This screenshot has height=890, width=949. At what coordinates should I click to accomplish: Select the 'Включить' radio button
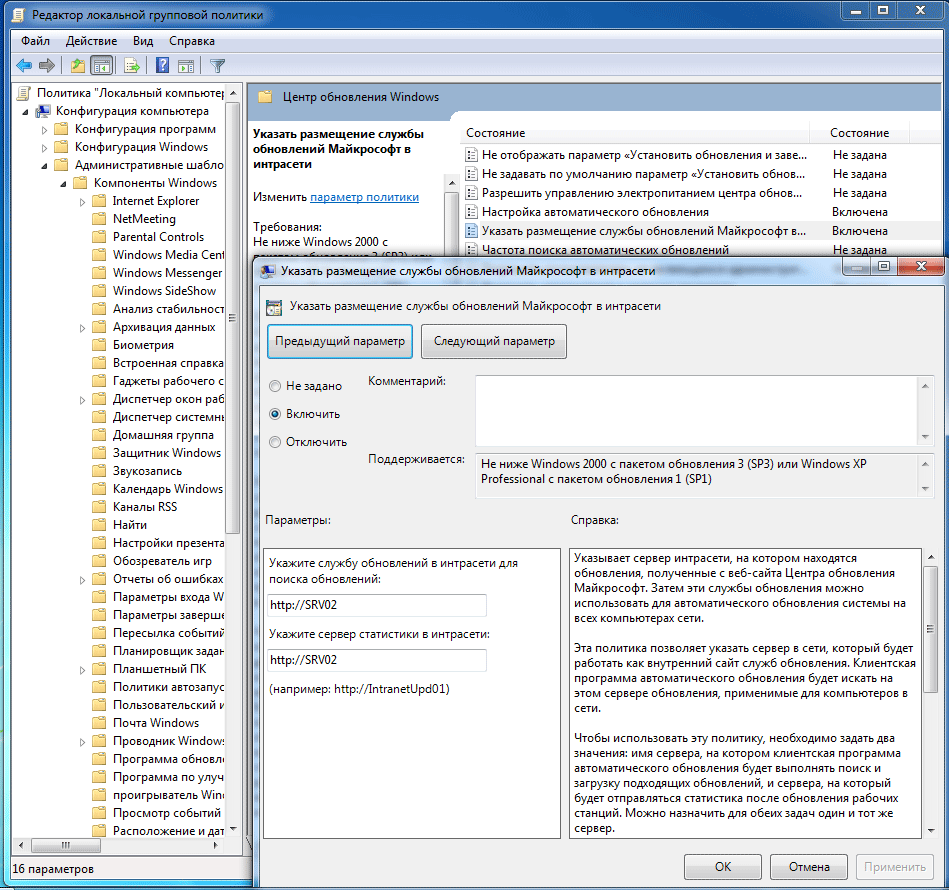click(x=275, y=414)
